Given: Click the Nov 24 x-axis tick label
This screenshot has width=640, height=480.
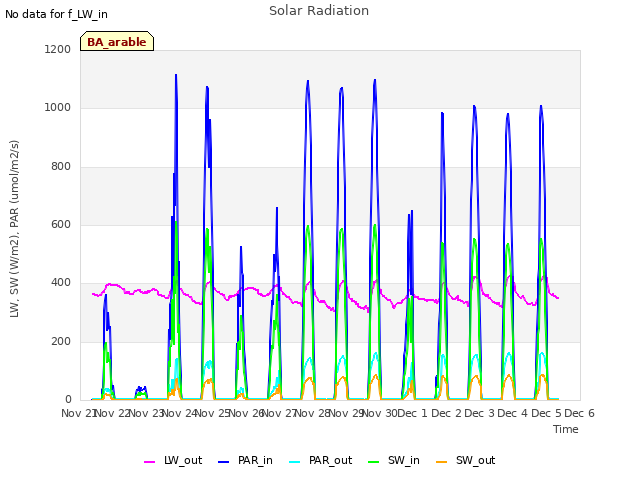Looking at the screenshot, I should [x=180, y=413].
